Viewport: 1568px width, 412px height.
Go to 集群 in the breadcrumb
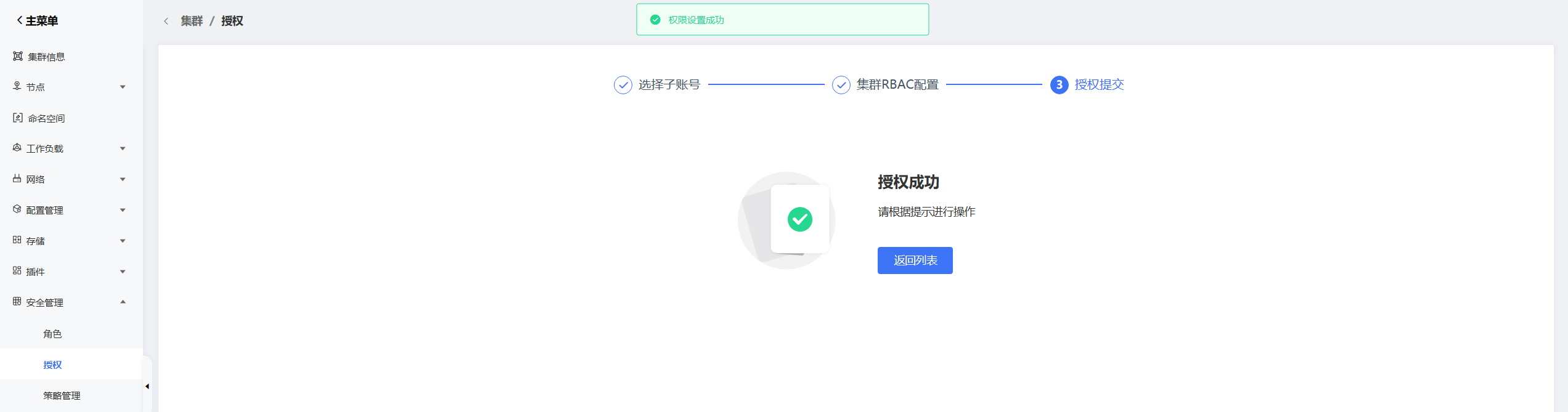point(192,21)
